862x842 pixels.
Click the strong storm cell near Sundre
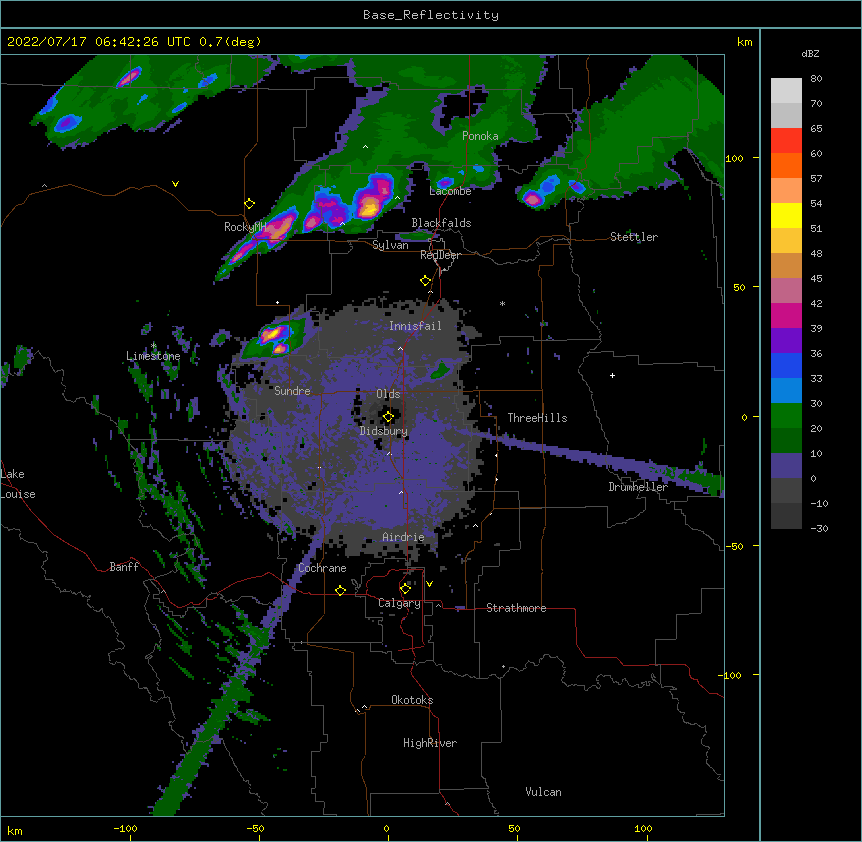274,336
